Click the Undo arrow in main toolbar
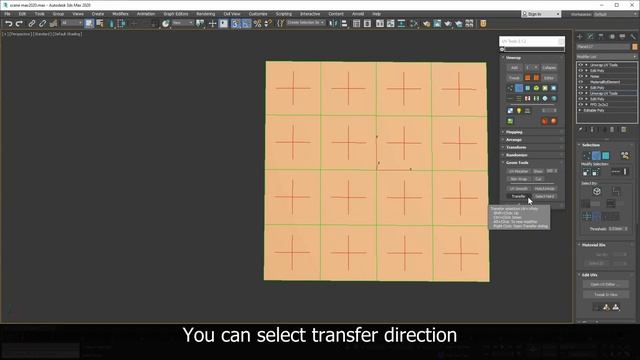Viewport: 640px width, 360px height. pos(8,24)
